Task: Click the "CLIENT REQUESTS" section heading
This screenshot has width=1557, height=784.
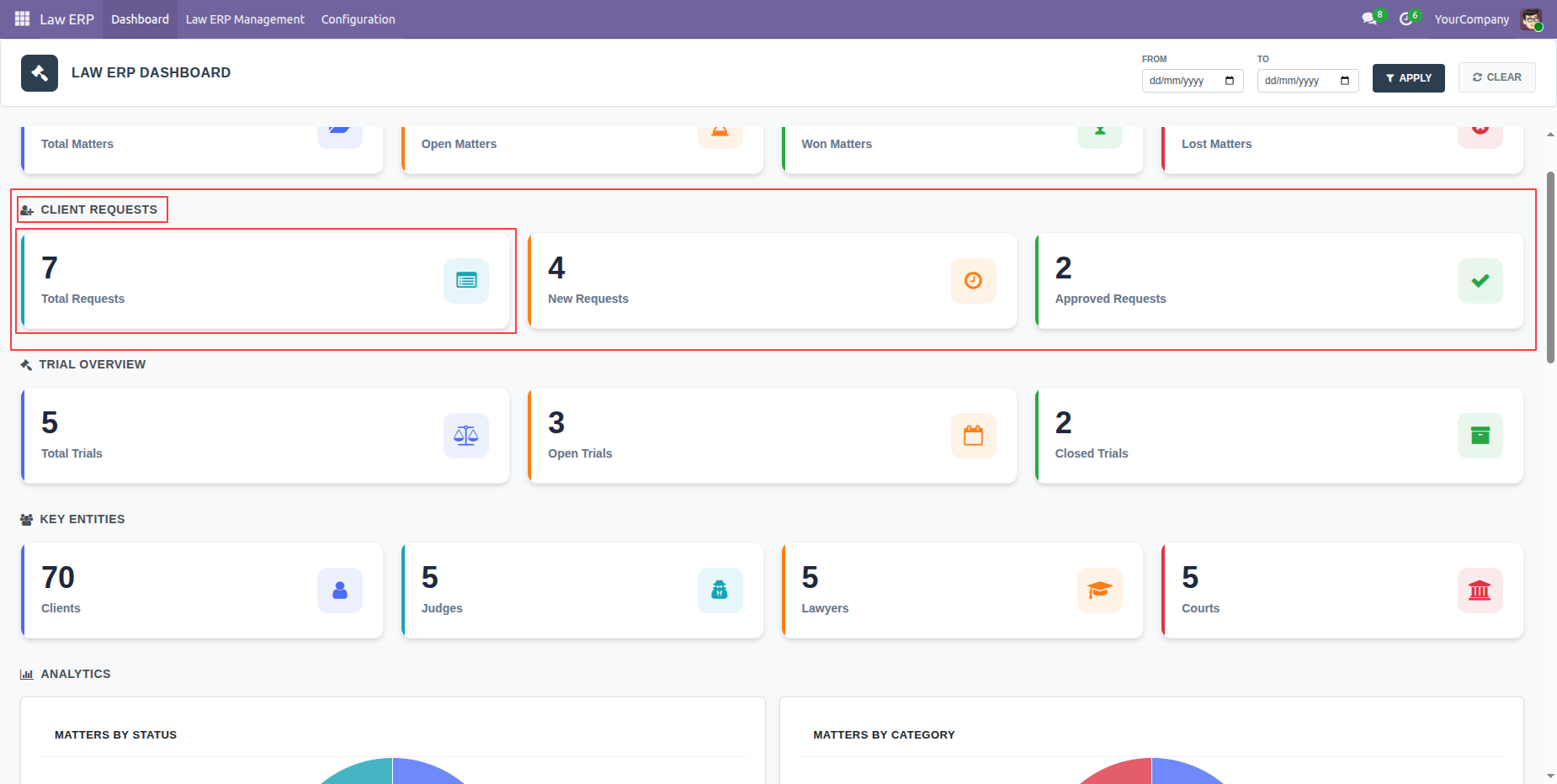Action: 98,209
